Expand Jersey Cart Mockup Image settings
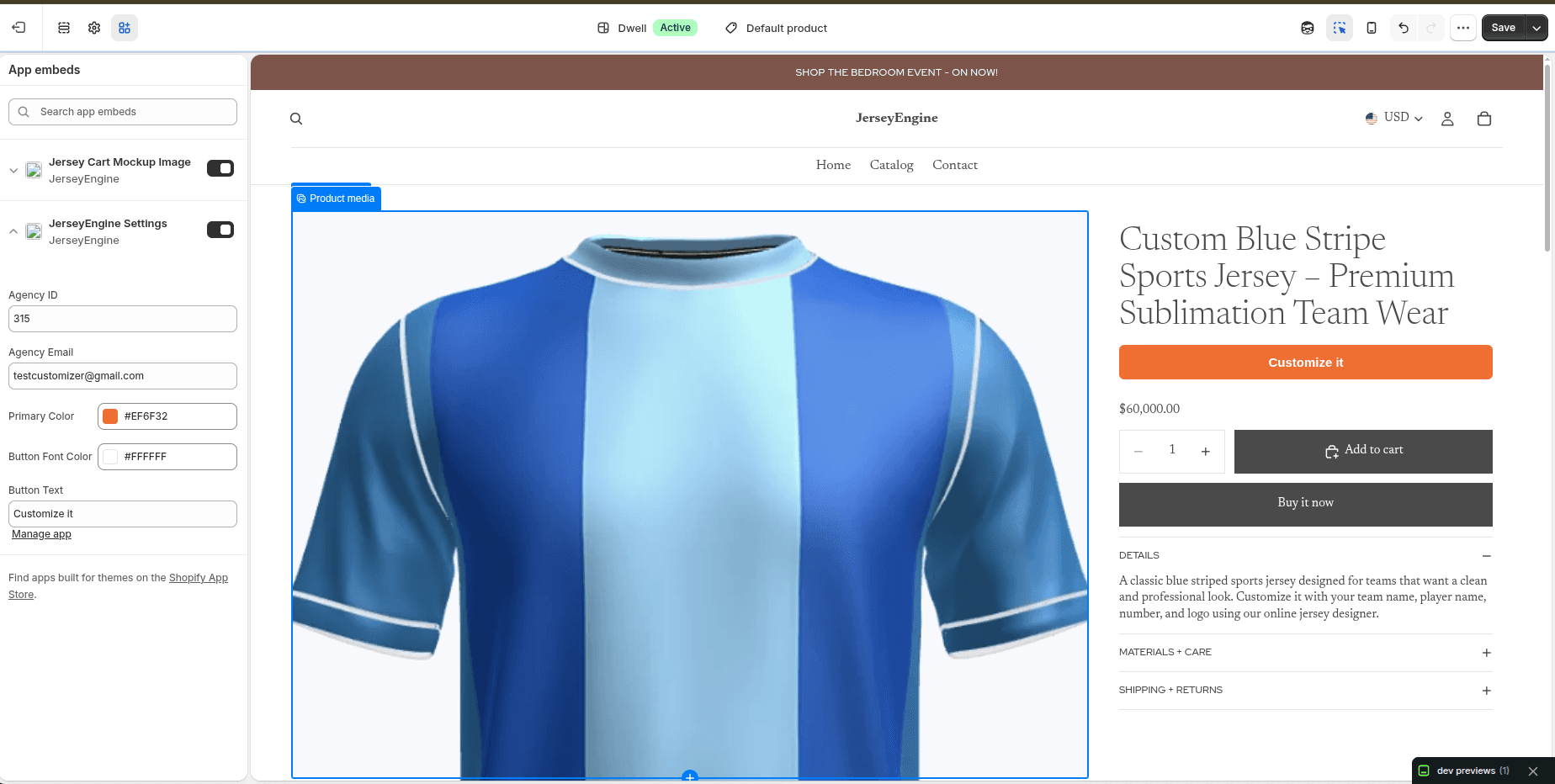This screenshot has width=1555, height=784. click(x=13, y=170)
